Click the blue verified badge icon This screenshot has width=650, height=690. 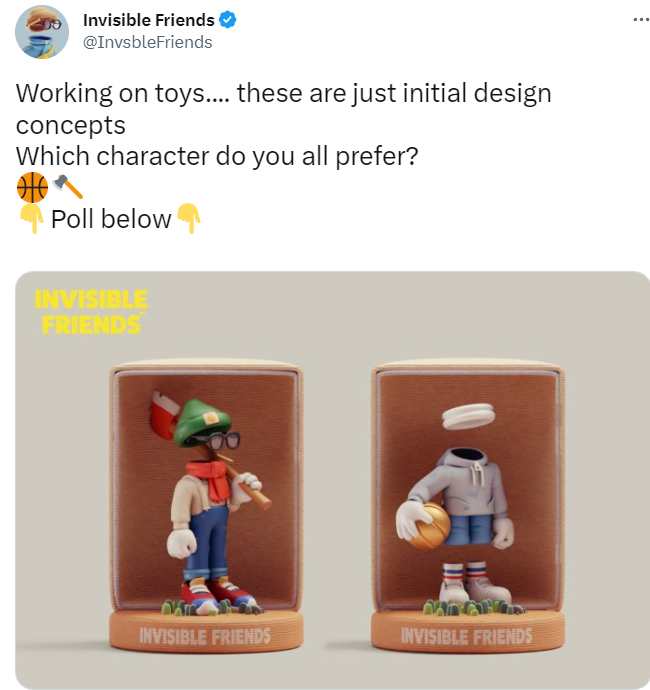(228, 20)
